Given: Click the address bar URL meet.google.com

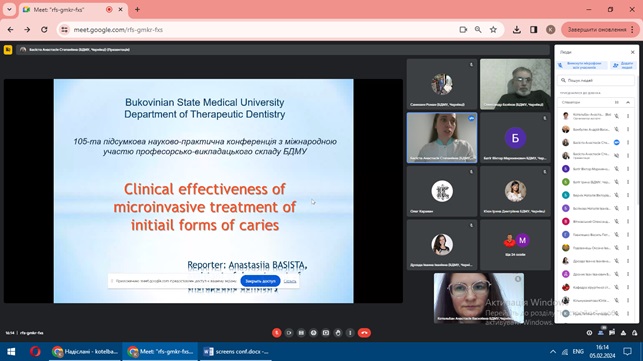Looking at the screenshot, I should point(118,30).
